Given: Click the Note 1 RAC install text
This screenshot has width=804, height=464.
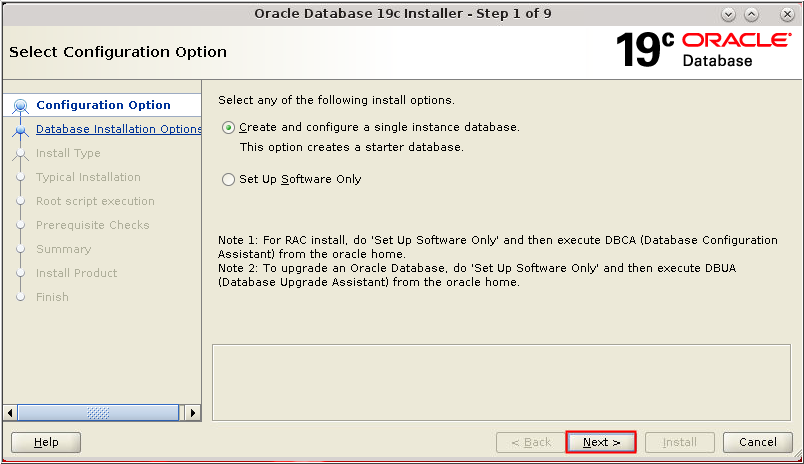Looking at the screenshot, I should coord(498,247).
